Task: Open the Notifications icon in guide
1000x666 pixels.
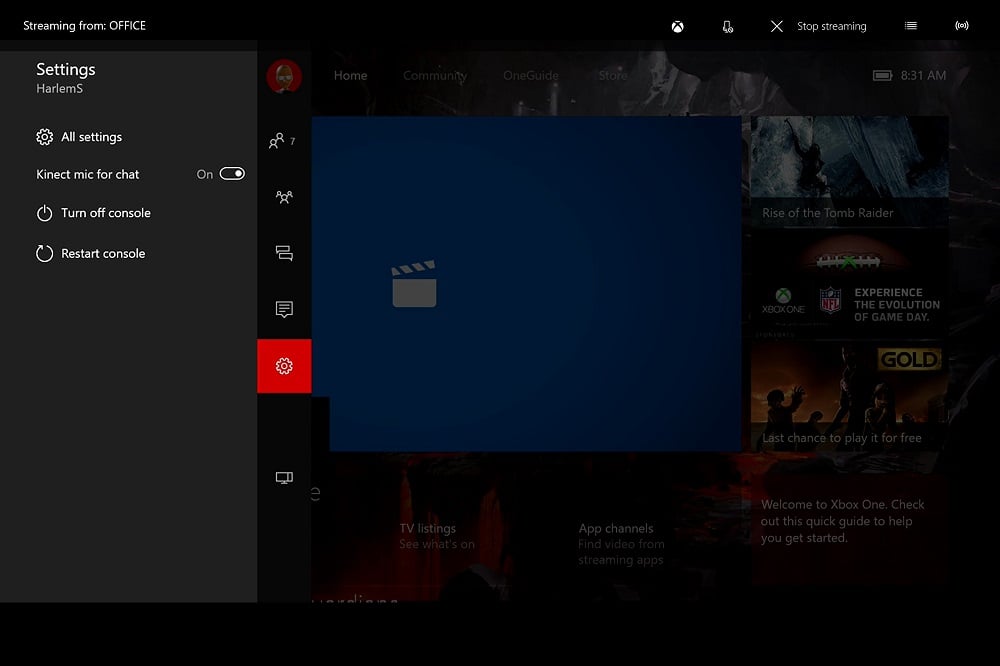Action: pos(284,309)
